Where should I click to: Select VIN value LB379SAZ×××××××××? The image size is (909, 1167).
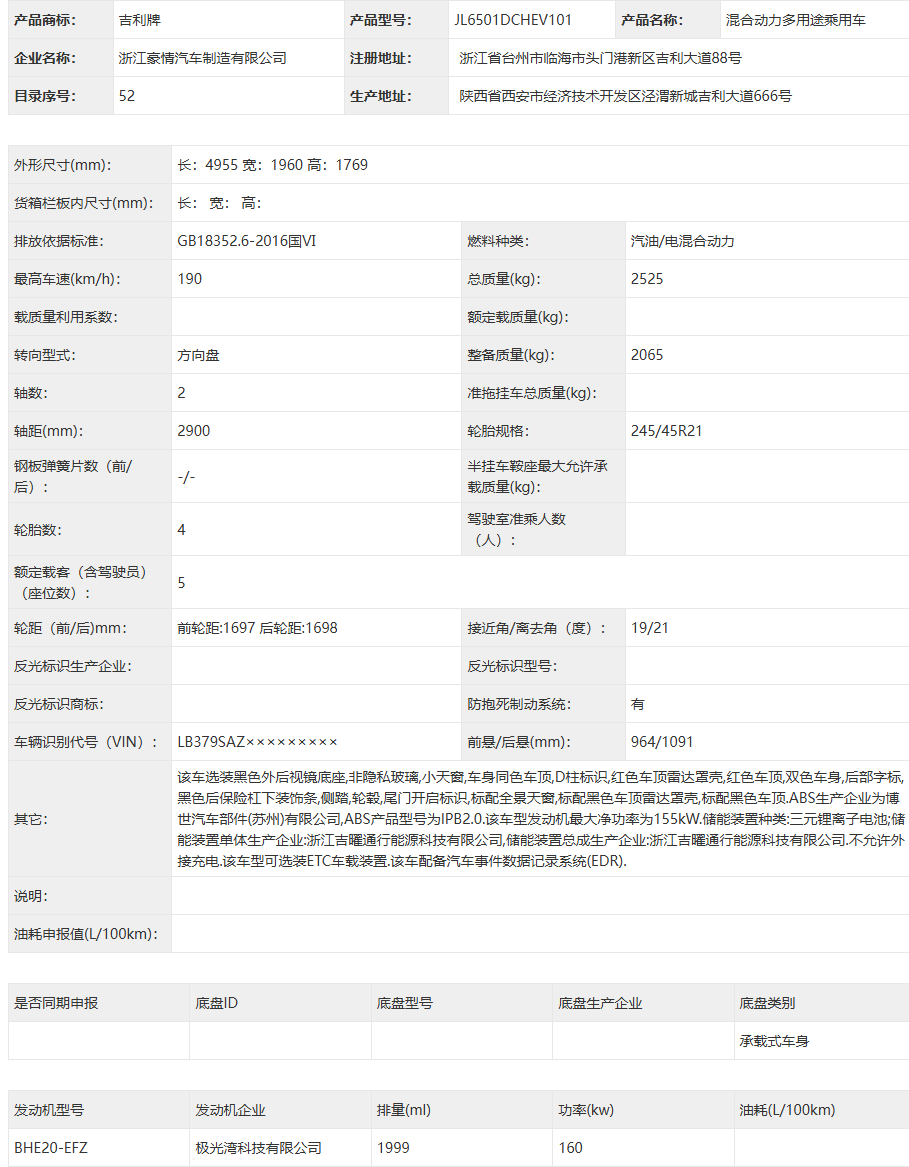[258, 742]
